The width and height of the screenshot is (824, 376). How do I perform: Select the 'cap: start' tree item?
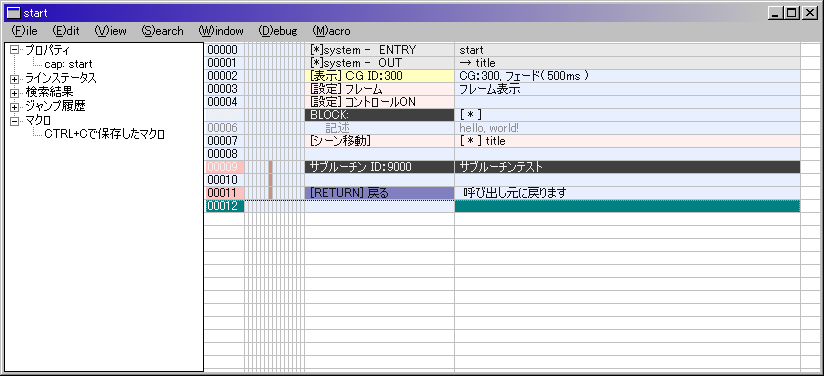point(68,64)
